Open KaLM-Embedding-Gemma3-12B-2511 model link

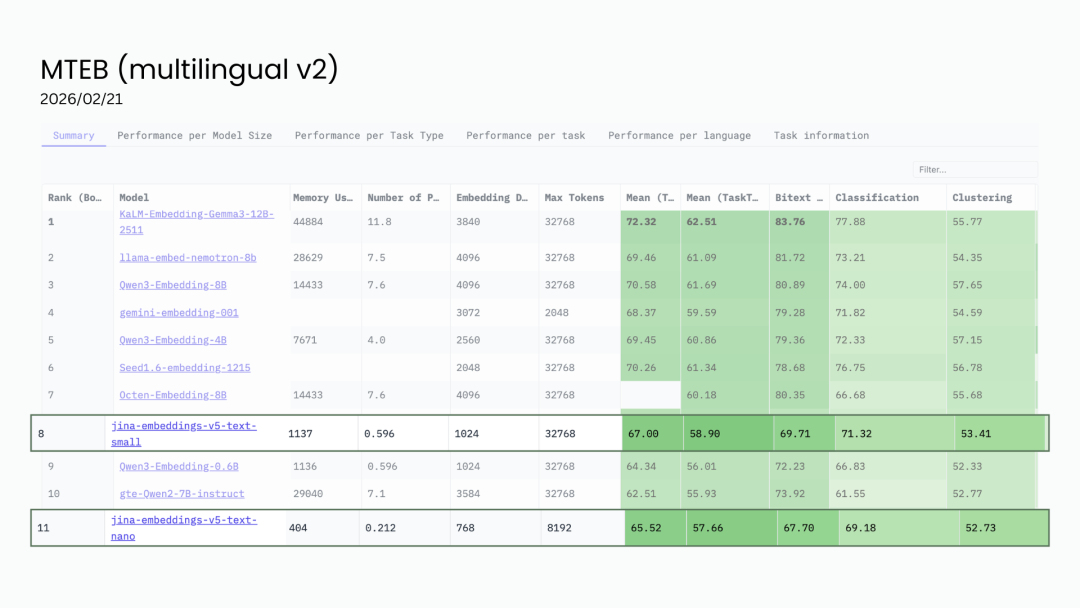tap(196, 222)
